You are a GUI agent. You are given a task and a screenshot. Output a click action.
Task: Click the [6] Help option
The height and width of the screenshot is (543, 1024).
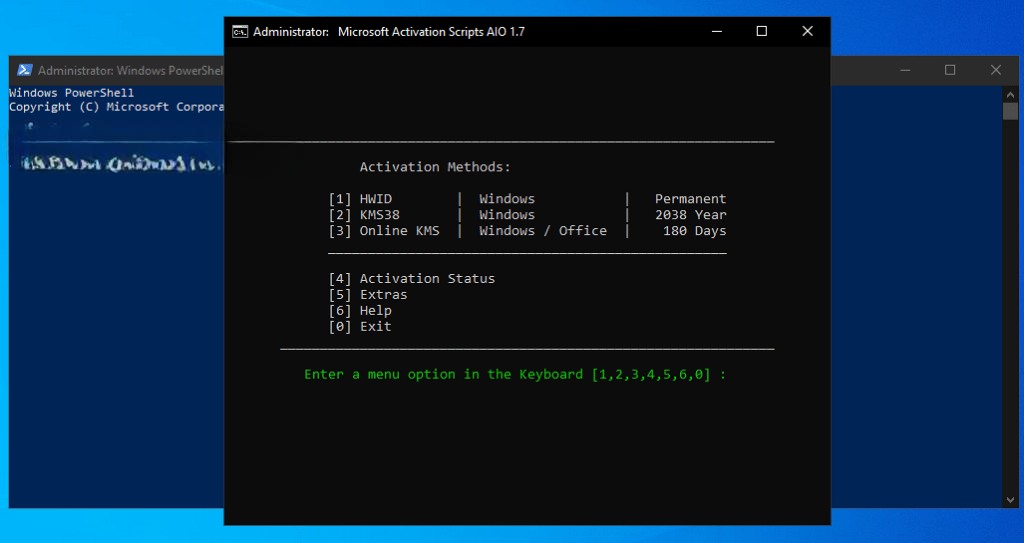pyautogui.click(x=360, y=311)
